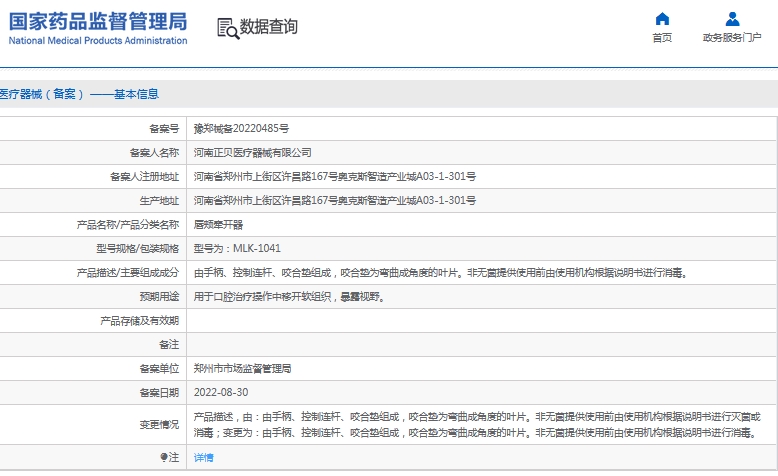Click the 医疗器械（备案）——基本信息 header
Screen dimensions: 778x476
[79, 94]
